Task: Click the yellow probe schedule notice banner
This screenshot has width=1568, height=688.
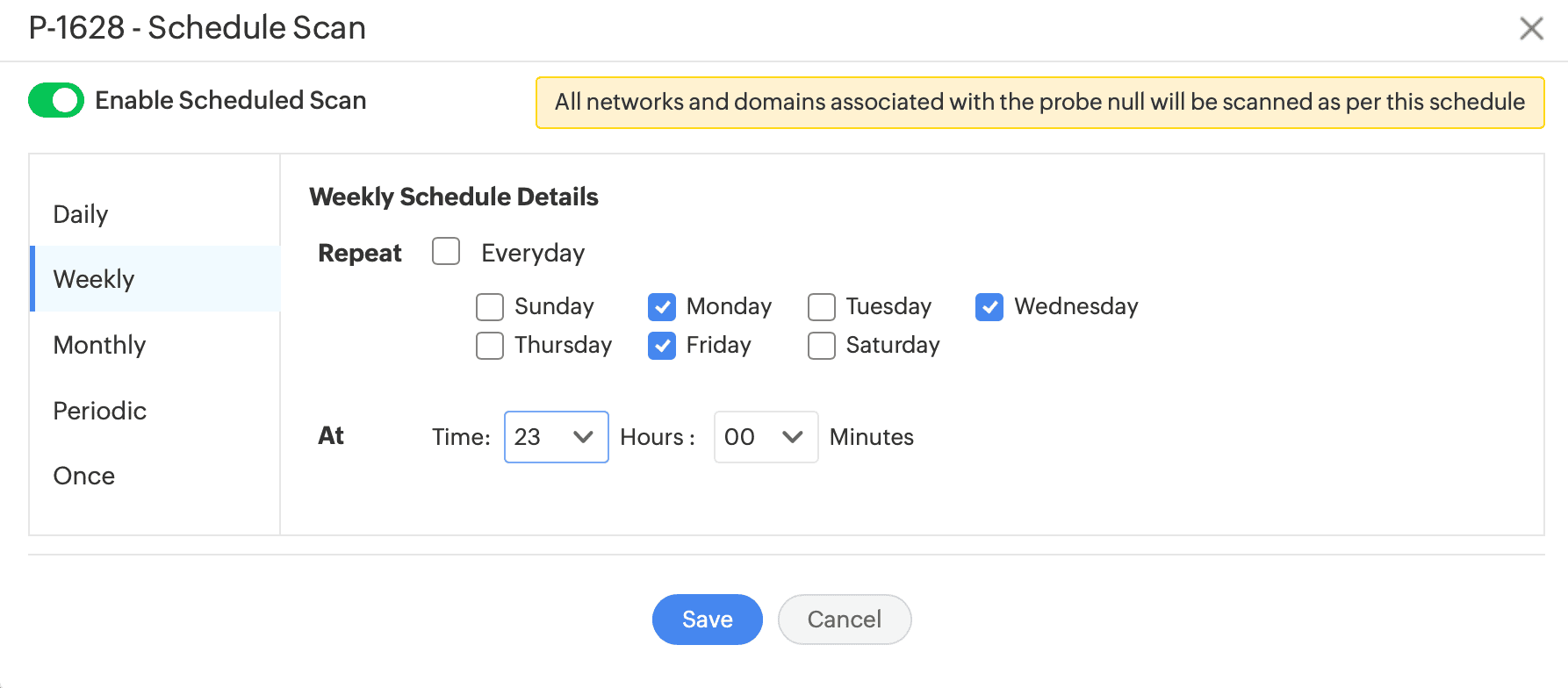Action: pyautogui.click(x=1039, y=103)
